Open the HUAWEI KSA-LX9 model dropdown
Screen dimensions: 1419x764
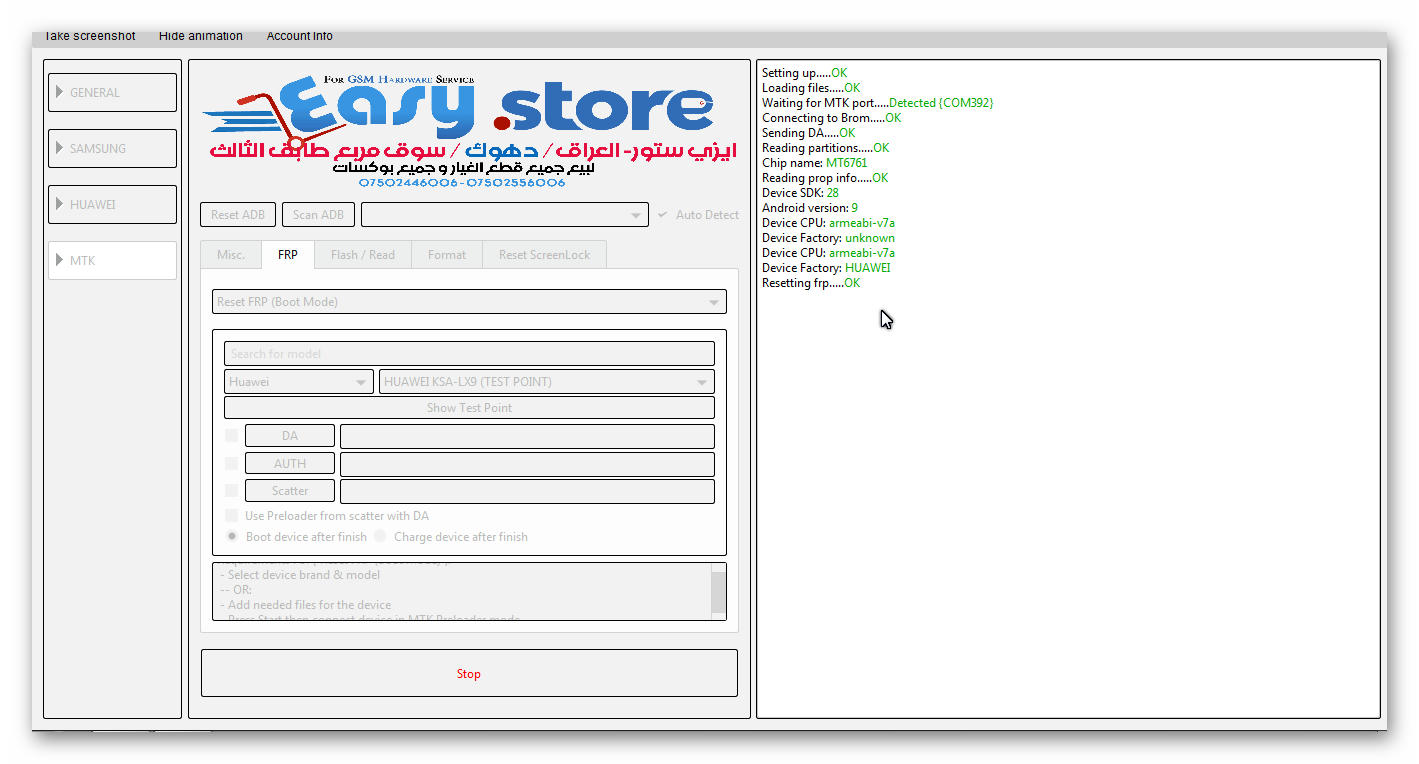click(x=547, y=382)
